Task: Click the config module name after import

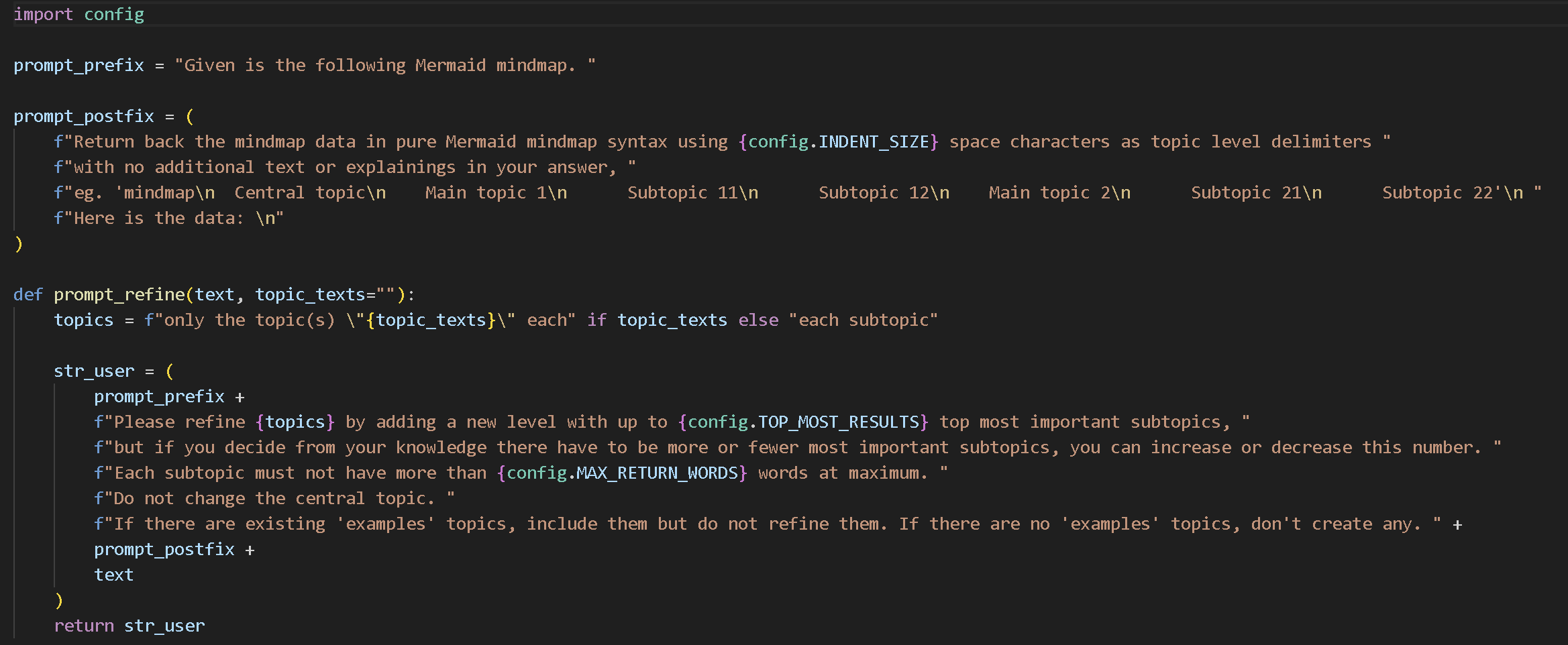Action: (113, 14)
